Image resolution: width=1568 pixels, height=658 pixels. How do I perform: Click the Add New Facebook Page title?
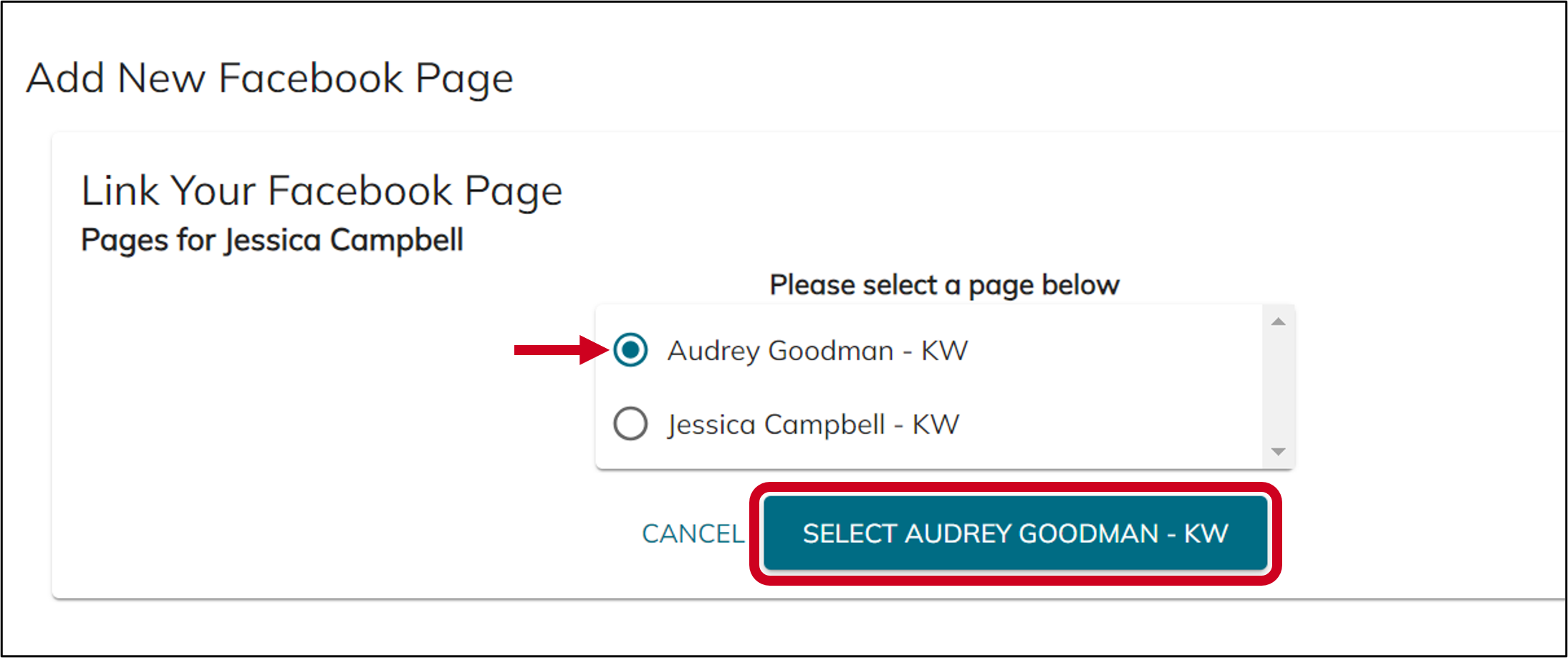coord(270,79)
